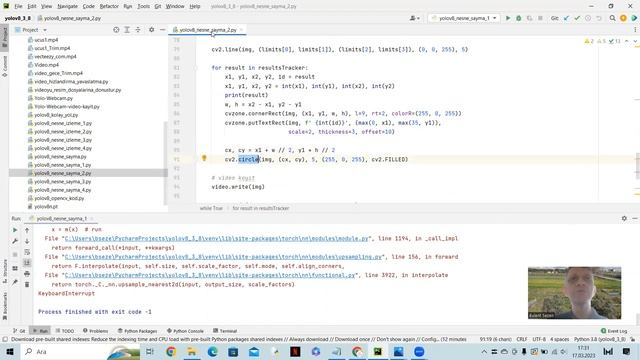Open the Refactor menu

tap(109, 7)
